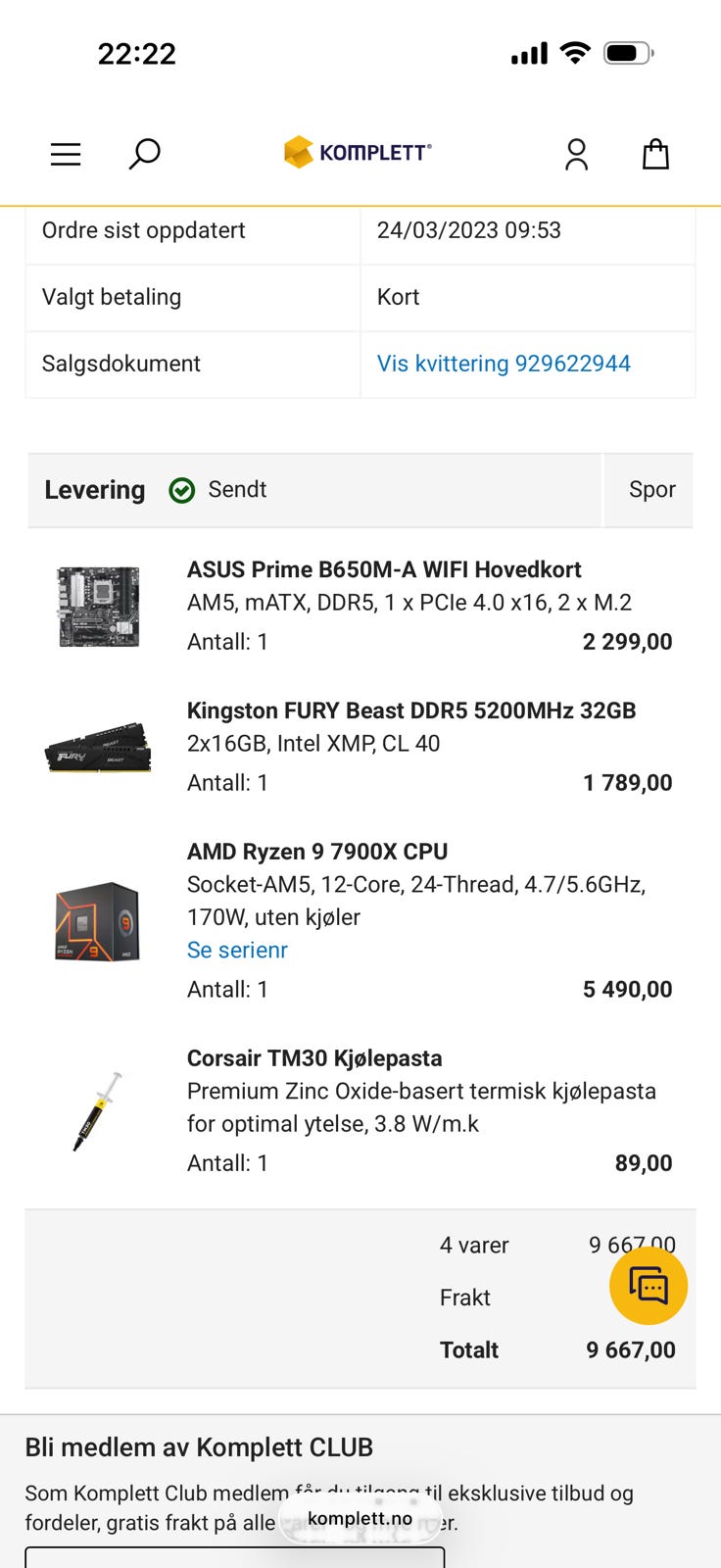
Task: Open ASUS Prime B650M-A WIFI Hovedkort title
Action: pos(384,569)
